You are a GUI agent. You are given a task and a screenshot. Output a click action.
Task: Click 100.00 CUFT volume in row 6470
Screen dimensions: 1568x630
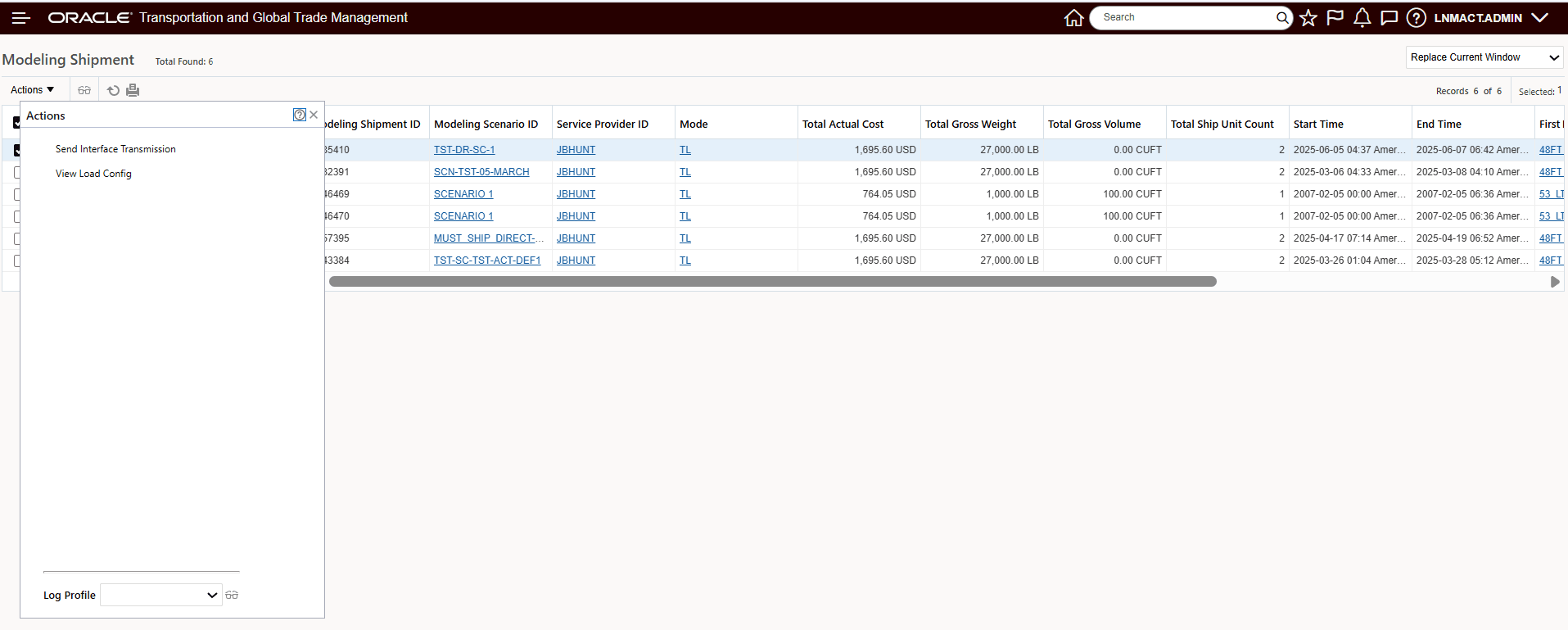[x=1132, y=216]
